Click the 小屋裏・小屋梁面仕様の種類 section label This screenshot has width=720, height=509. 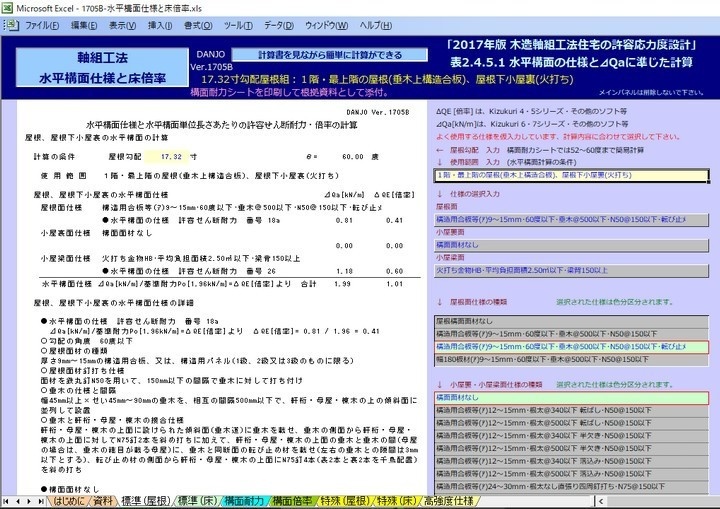point(496,385)
